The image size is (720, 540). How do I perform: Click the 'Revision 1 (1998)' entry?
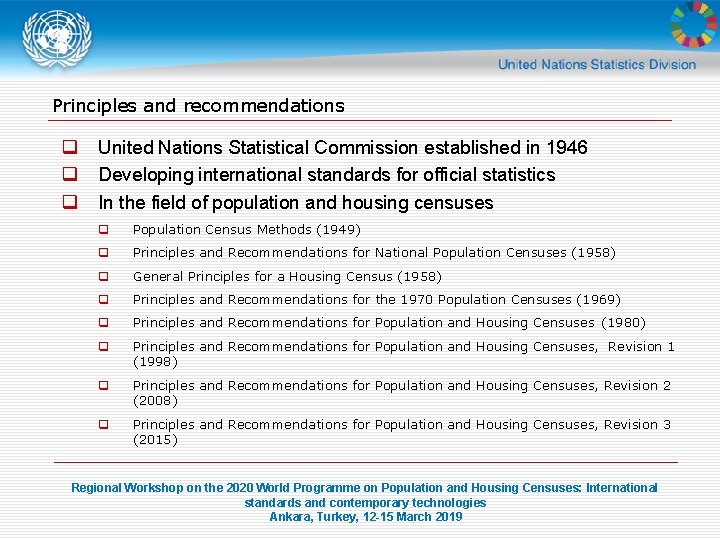pos(404,354)
